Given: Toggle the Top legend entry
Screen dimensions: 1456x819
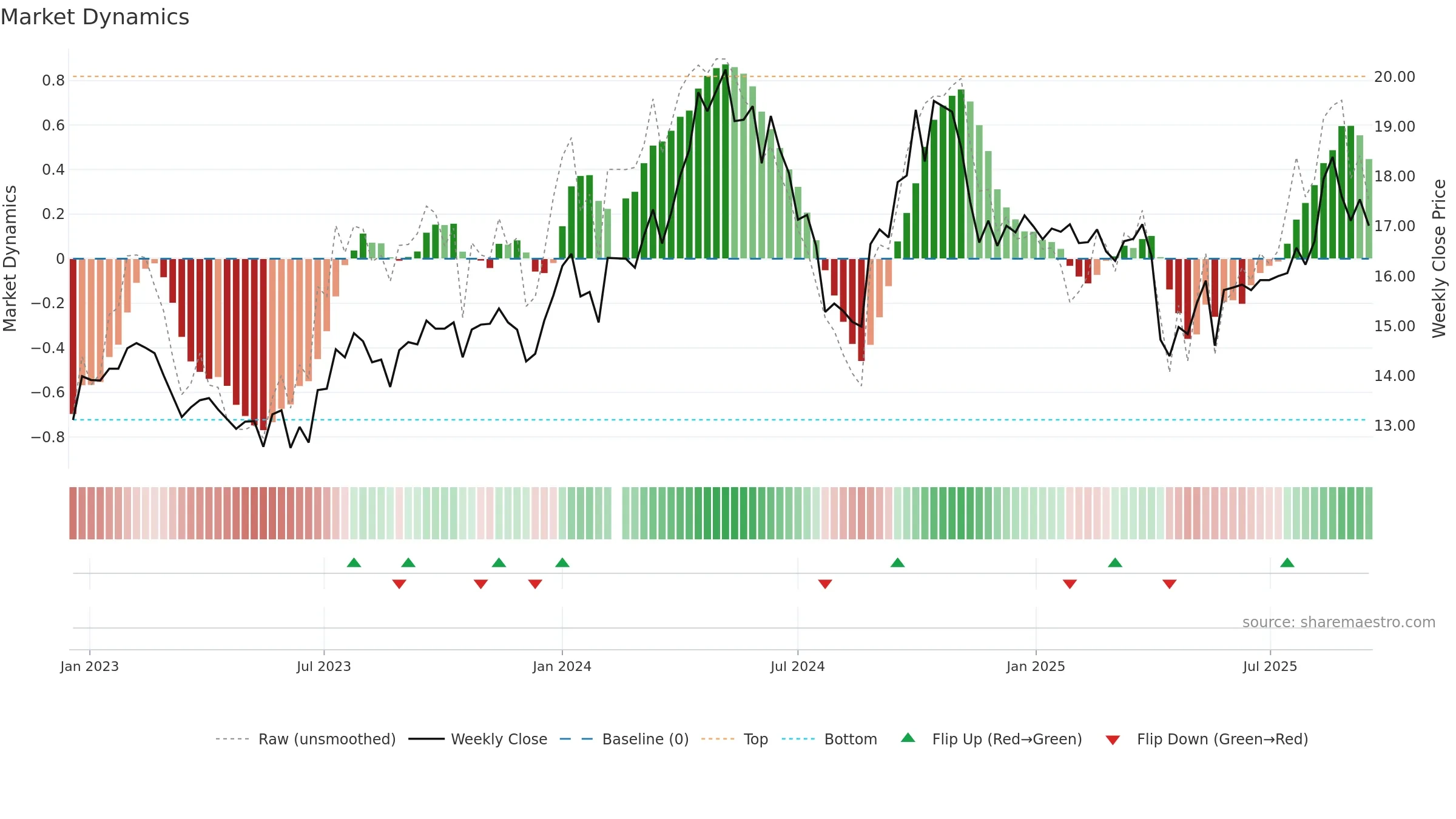Looking at the screenshot, I should [x=735, y=740].
